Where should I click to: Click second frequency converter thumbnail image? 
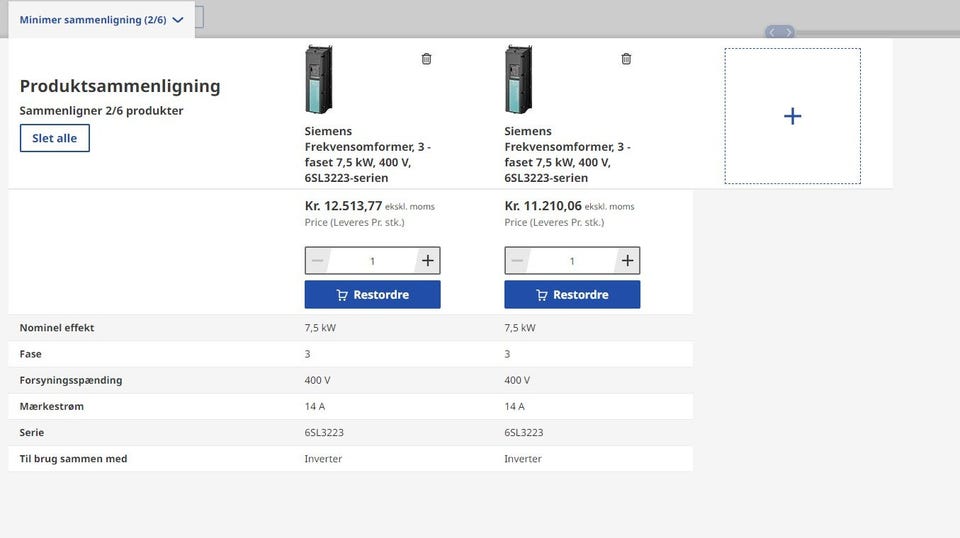pos(519,79)
